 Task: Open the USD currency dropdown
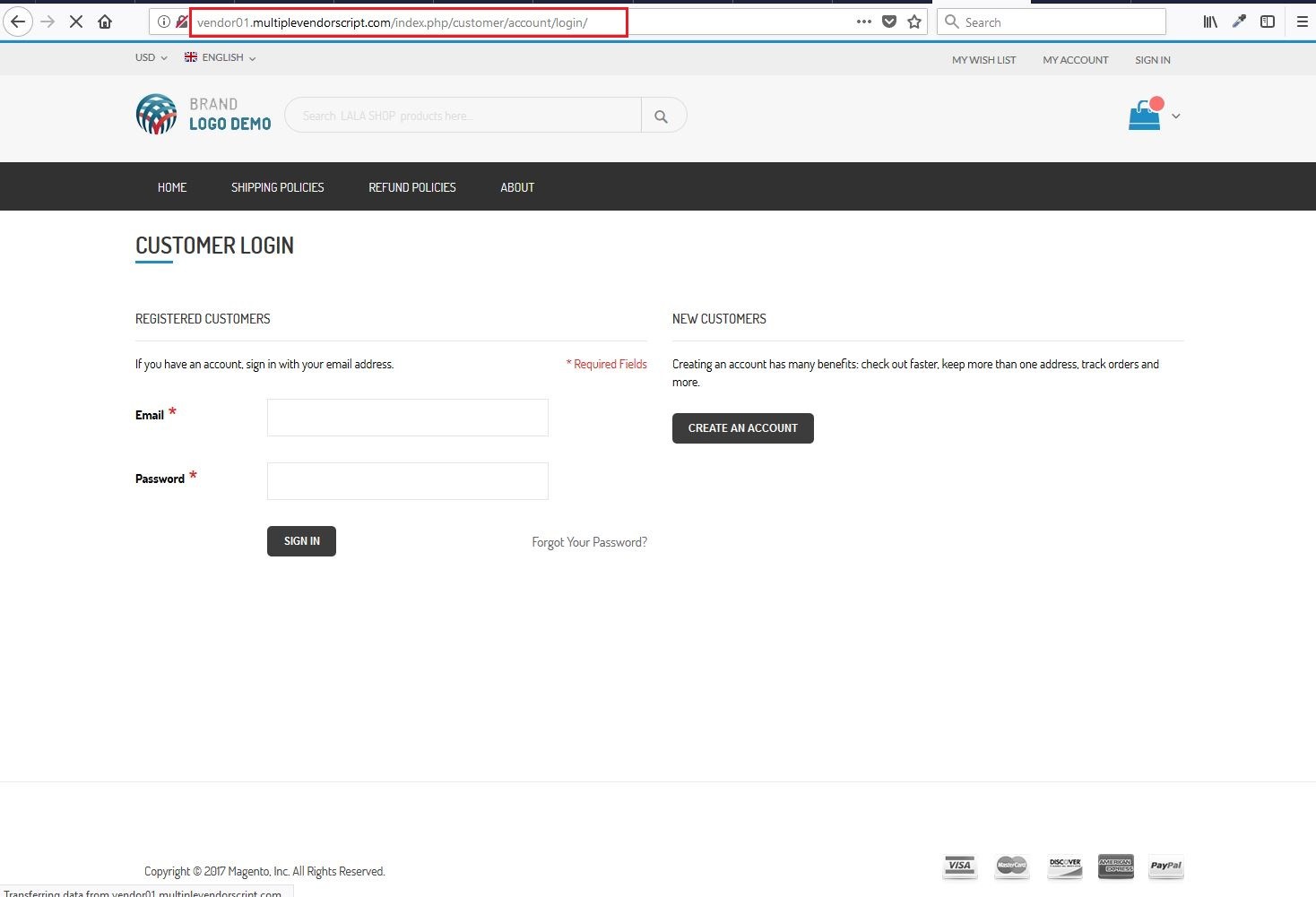click(148, 57)
